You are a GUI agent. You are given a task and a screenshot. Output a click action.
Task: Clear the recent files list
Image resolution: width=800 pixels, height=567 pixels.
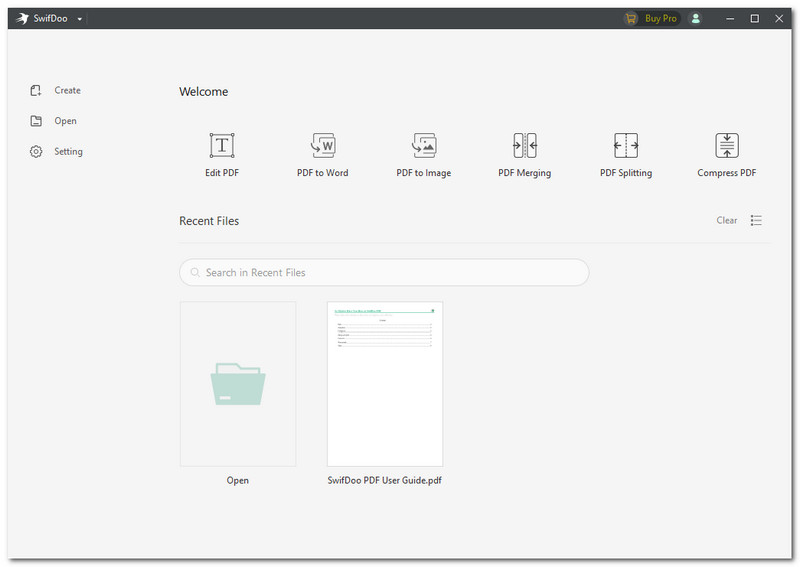[x=727, y=220]
